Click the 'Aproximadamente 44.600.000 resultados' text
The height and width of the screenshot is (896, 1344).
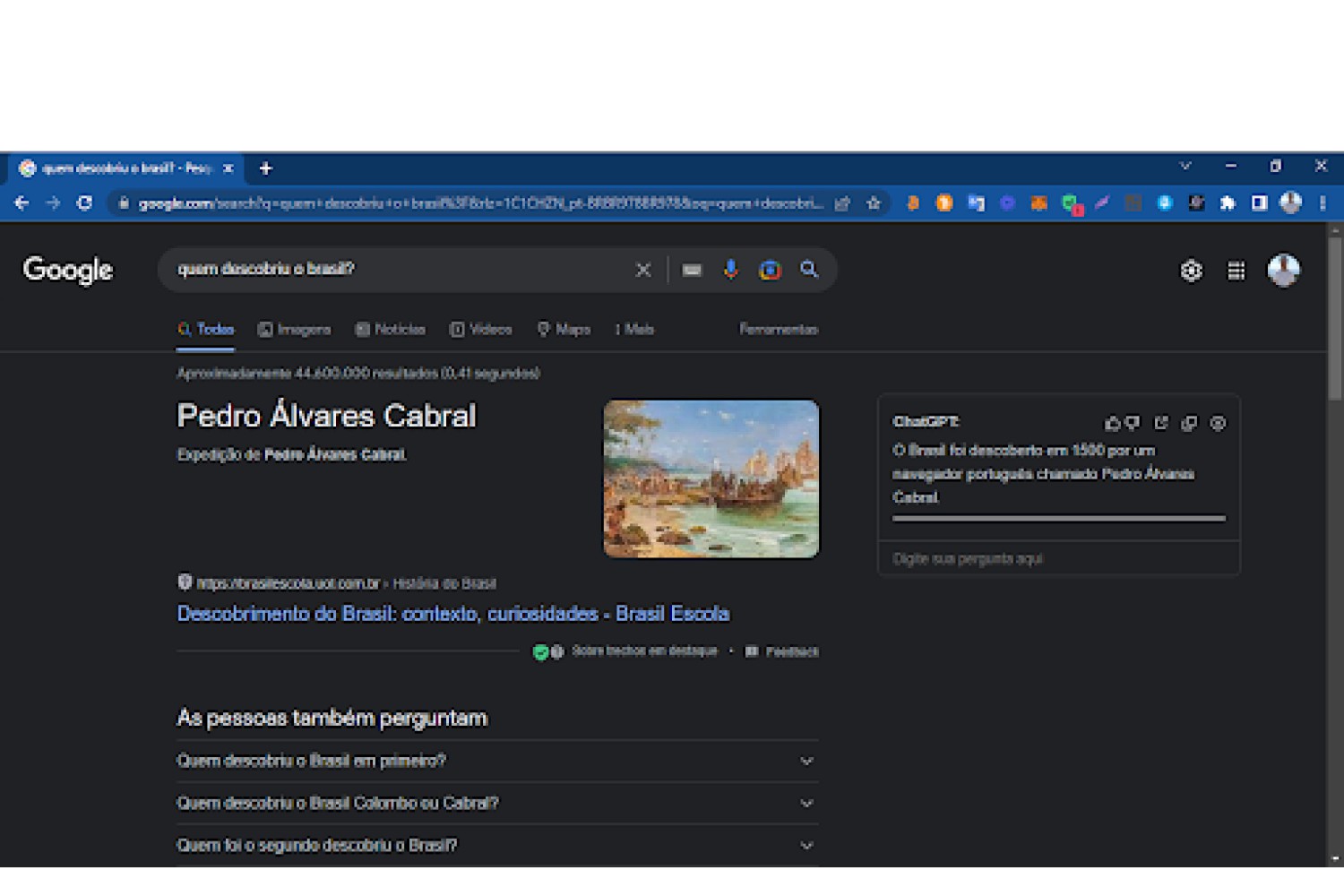pyautogui.click(x=358, y=373)
